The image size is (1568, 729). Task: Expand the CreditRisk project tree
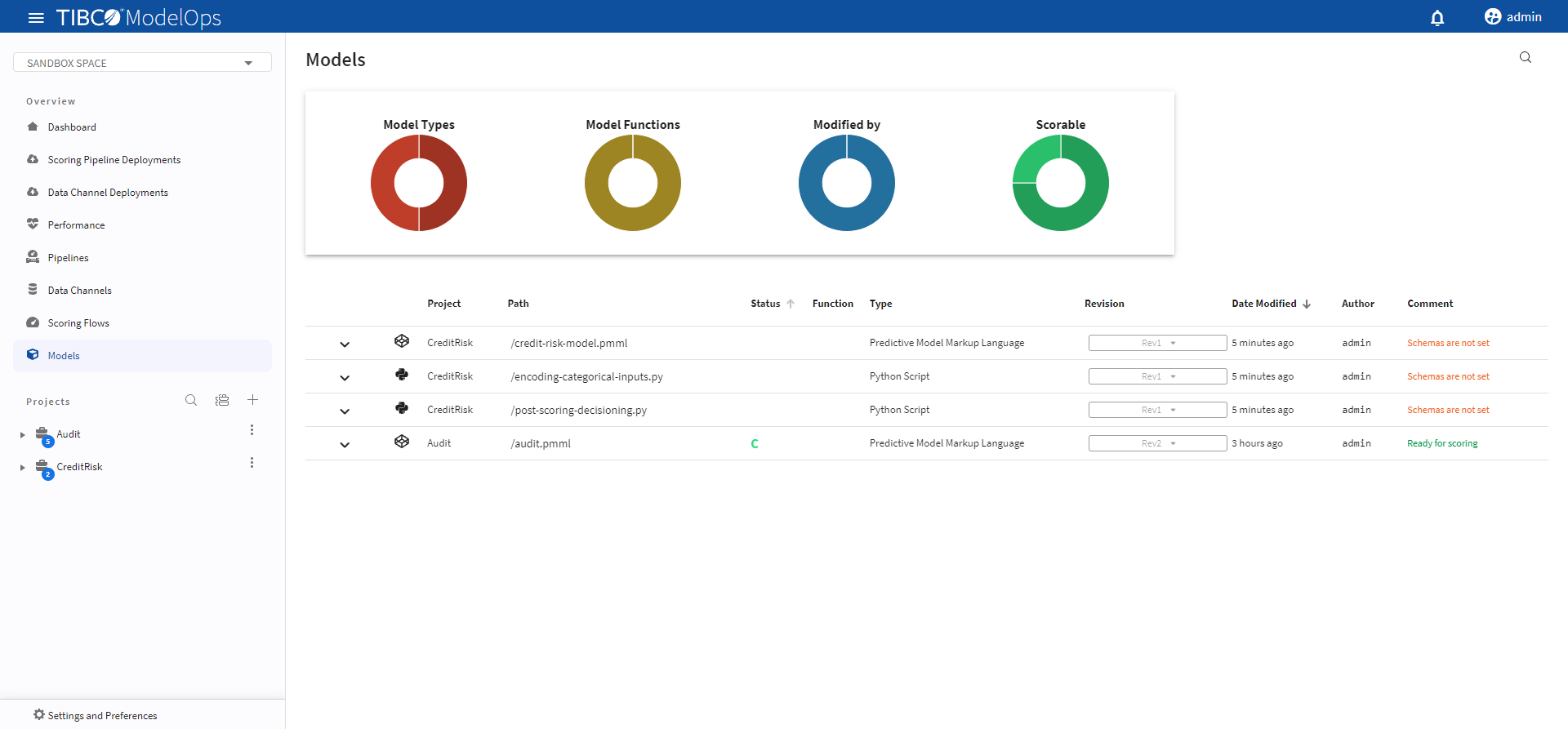(x=23, y=468)
